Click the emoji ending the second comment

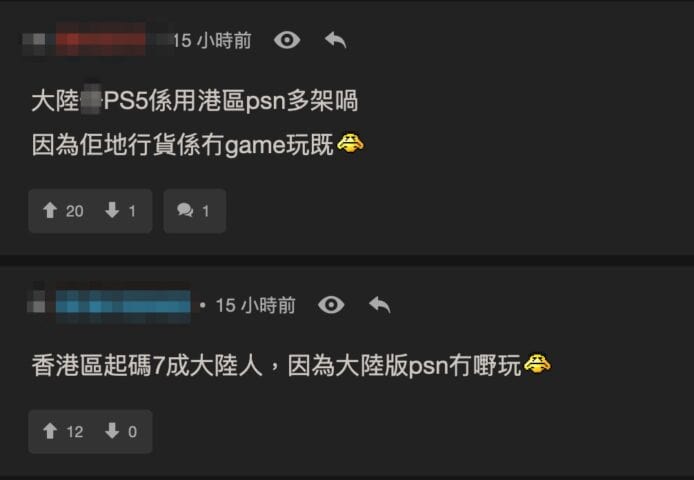pos(537,364)
